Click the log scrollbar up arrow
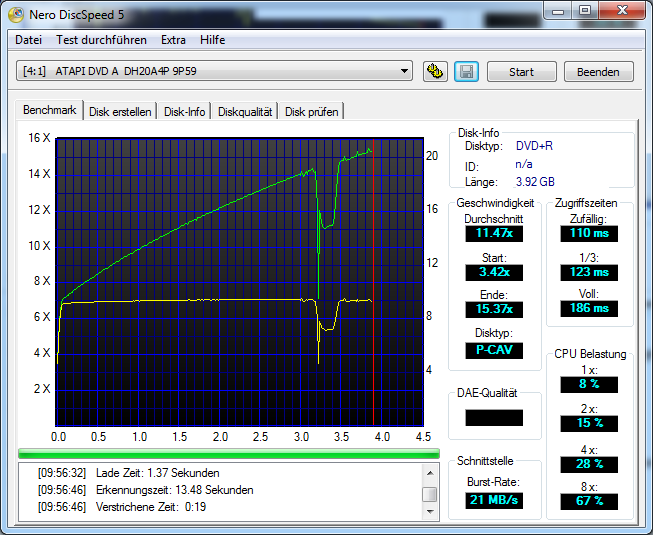This screenshot has height=535, width=653. tap(430, 473)
